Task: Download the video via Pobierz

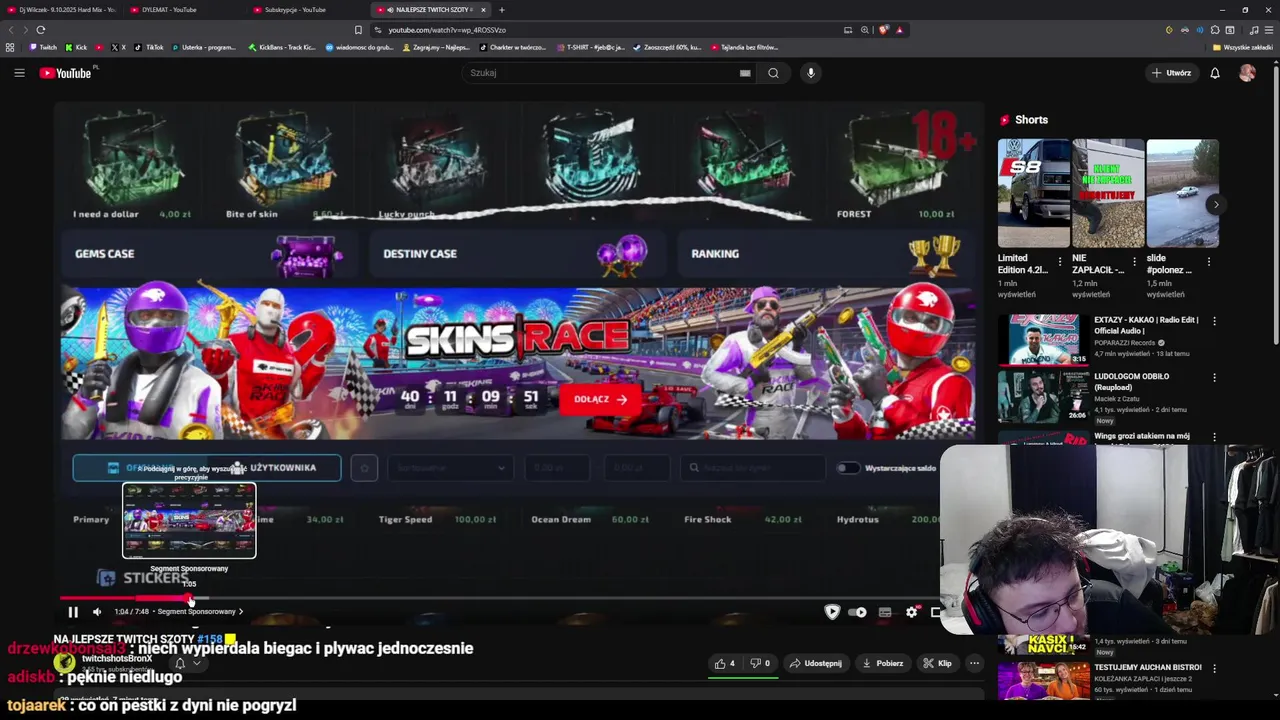Action: pos(883,663)
